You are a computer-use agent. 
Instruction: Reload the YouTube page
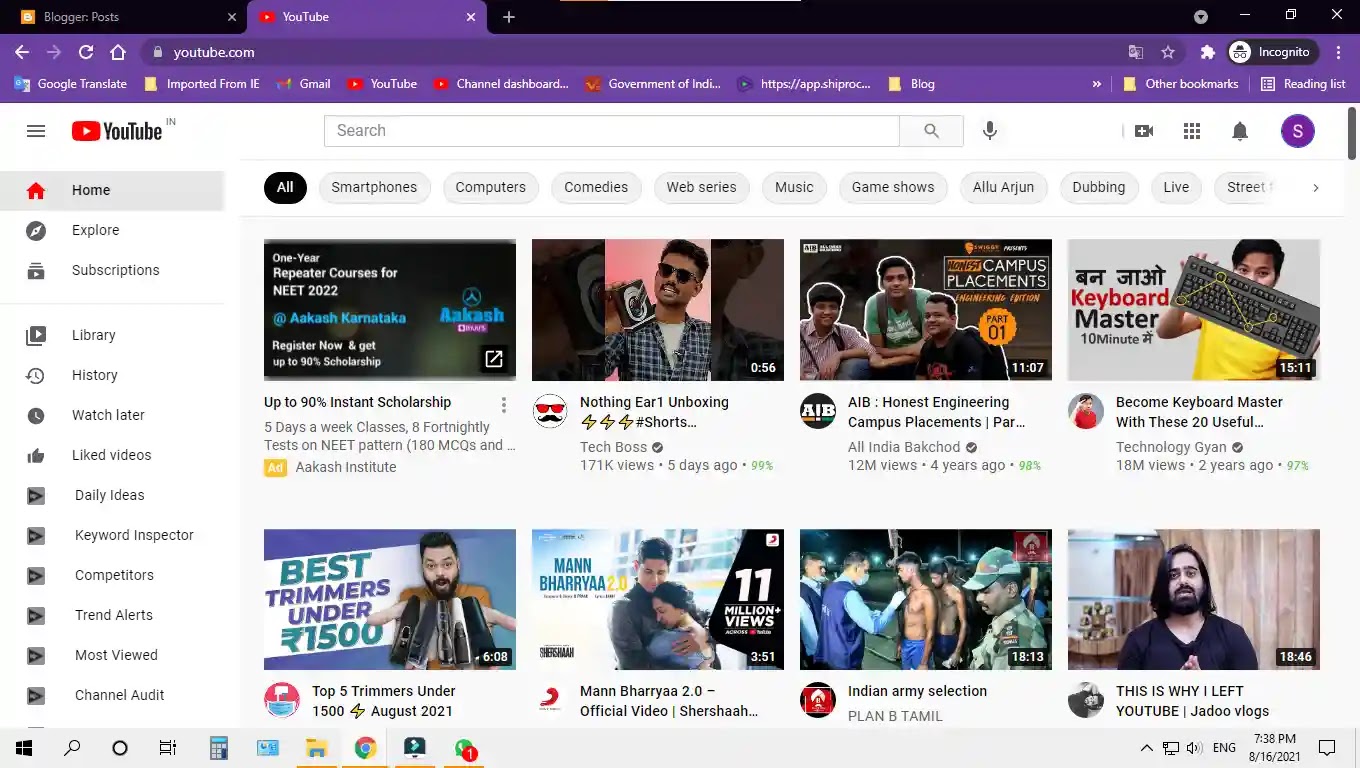86,52
